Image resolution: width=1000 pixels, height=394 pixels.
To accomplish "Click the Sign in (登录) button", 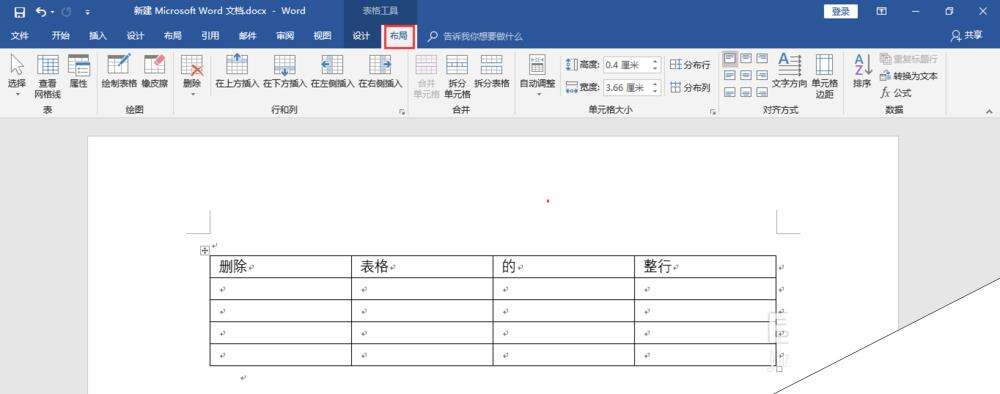I will tap(841, 11).
